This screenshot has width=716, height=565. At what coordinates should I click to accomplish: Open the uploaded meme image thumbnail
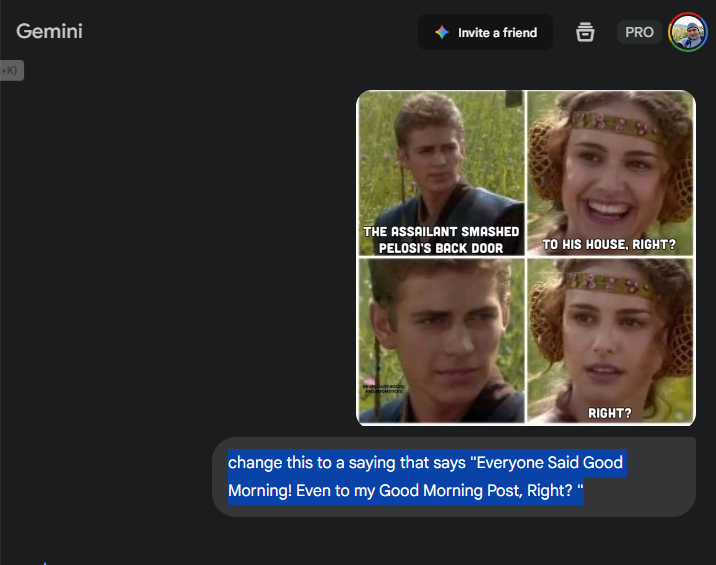pos(526,258)
